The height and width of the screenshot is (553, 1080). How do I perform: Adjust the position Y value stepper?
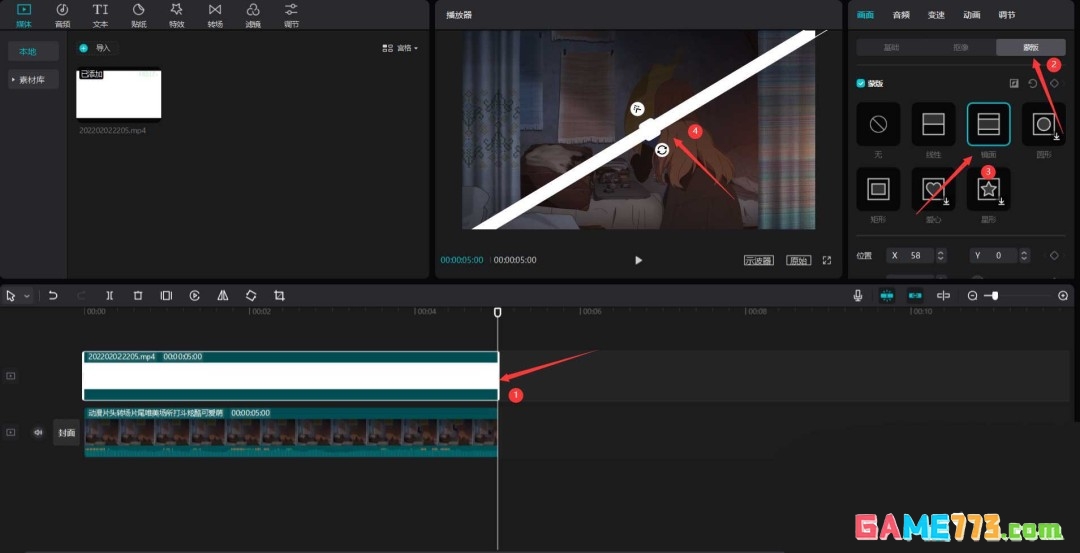1024,255
